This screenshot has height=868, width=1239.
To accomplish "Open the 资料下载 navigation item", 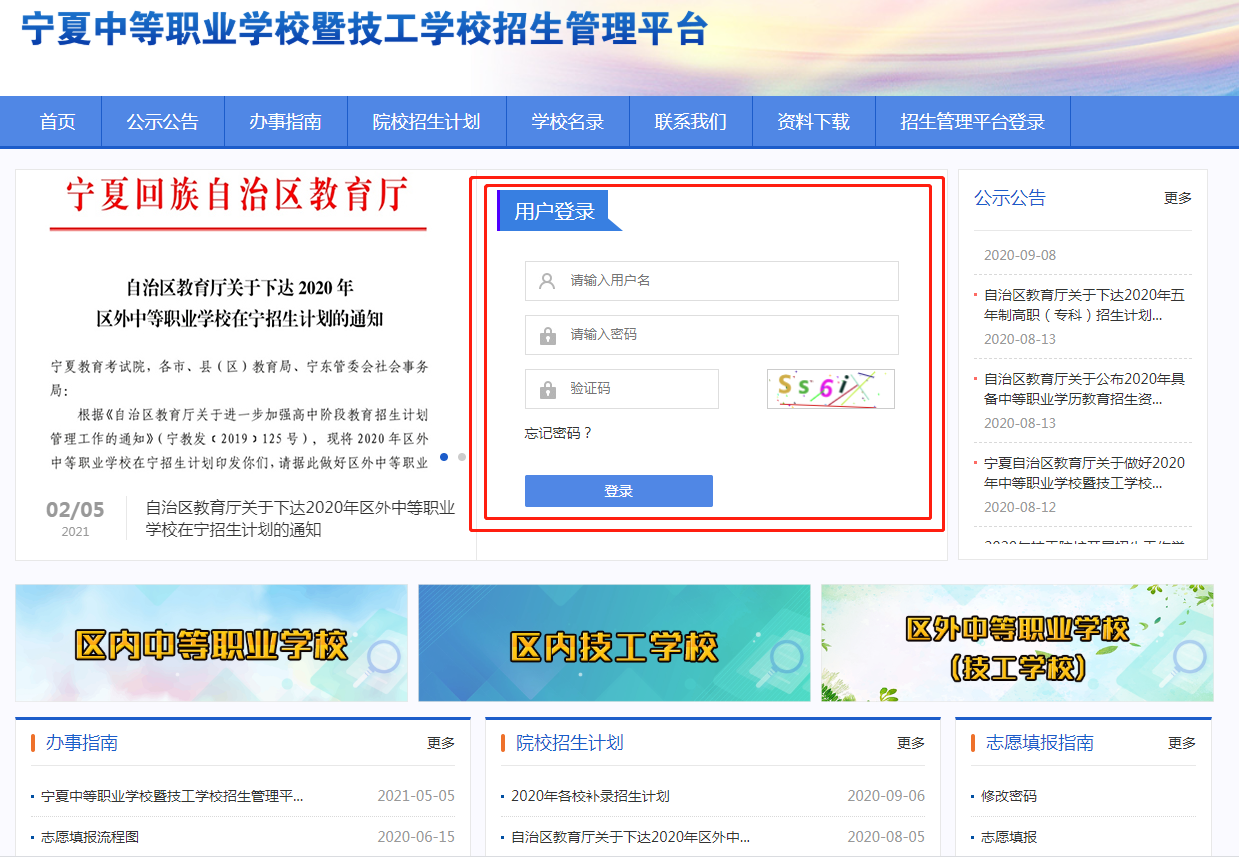I will point(814,122).
